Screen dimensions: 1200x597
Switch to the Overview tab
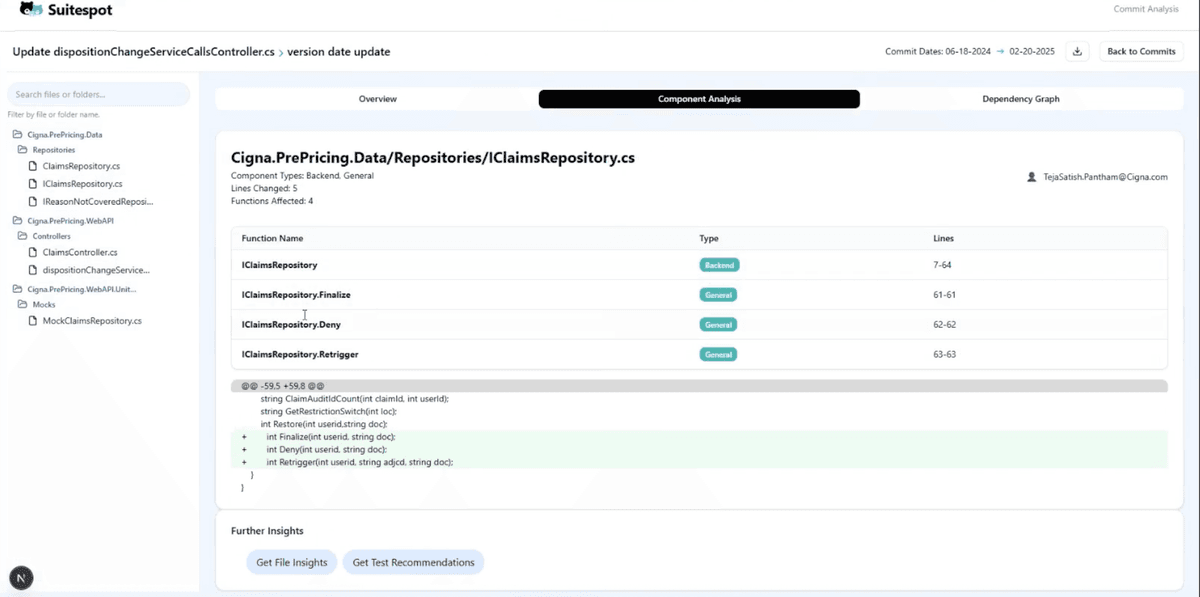coord(377,99)
